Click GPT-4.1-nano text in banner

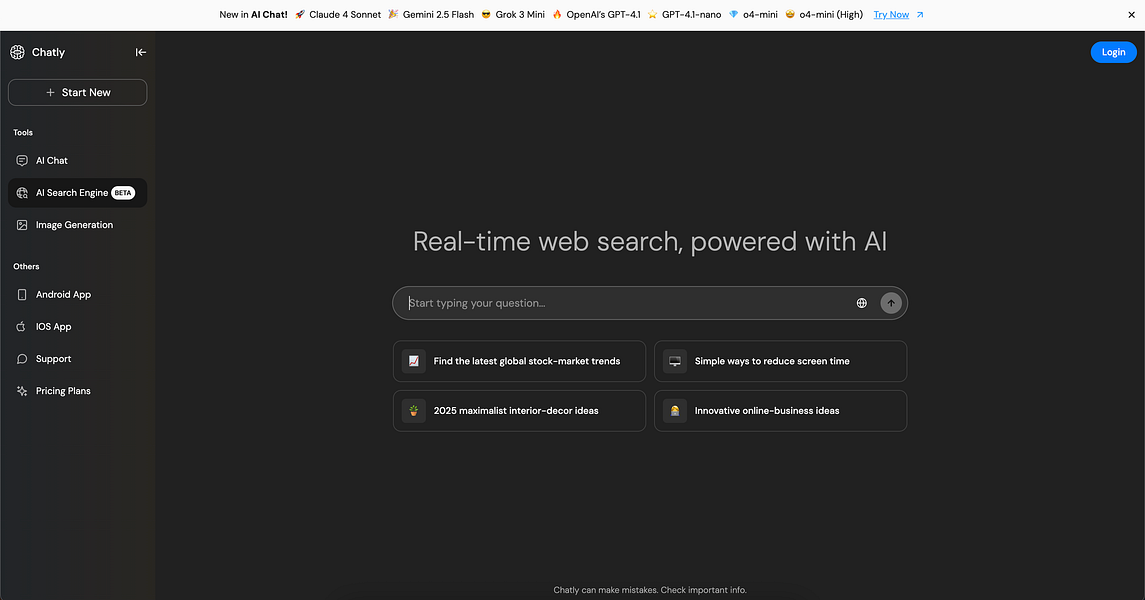point(692,15)
